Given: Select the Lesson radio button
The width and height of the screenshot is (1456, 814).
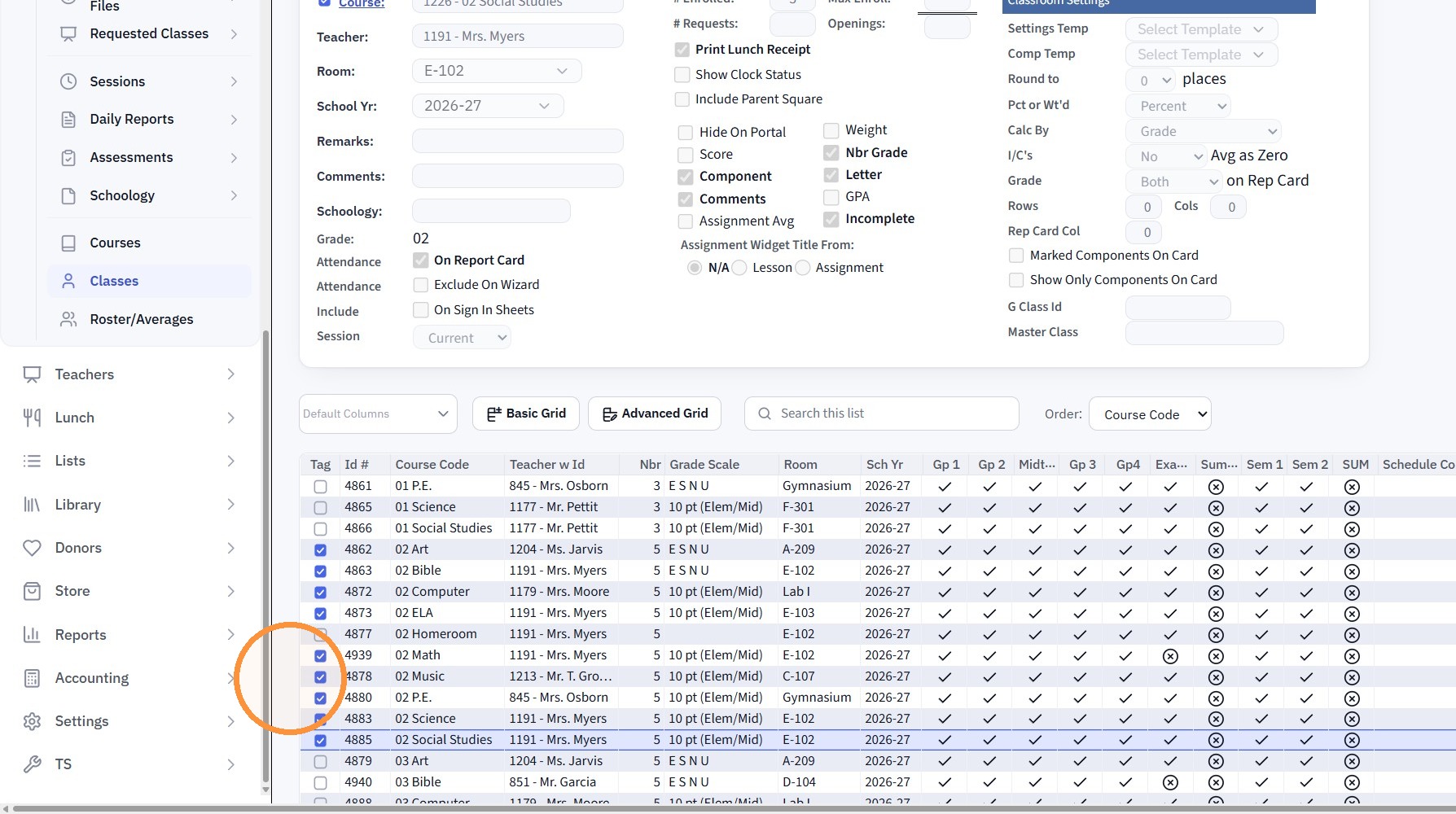Looking at the screenshot, I should pyautogui.click(x=739, y=268).
